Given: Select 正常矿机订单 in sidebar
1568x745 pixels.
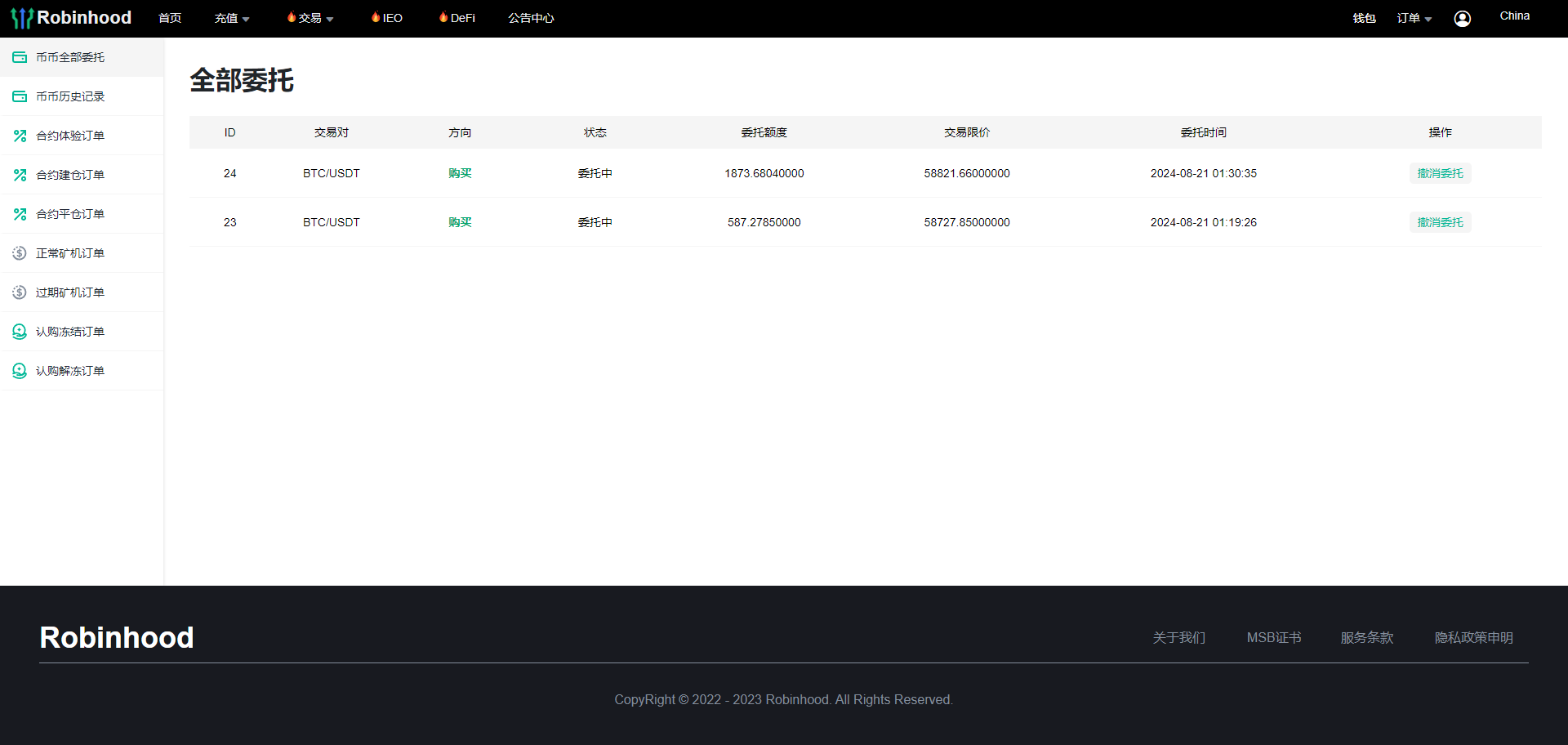Looking at the screenshot, I should coord(82,253).
